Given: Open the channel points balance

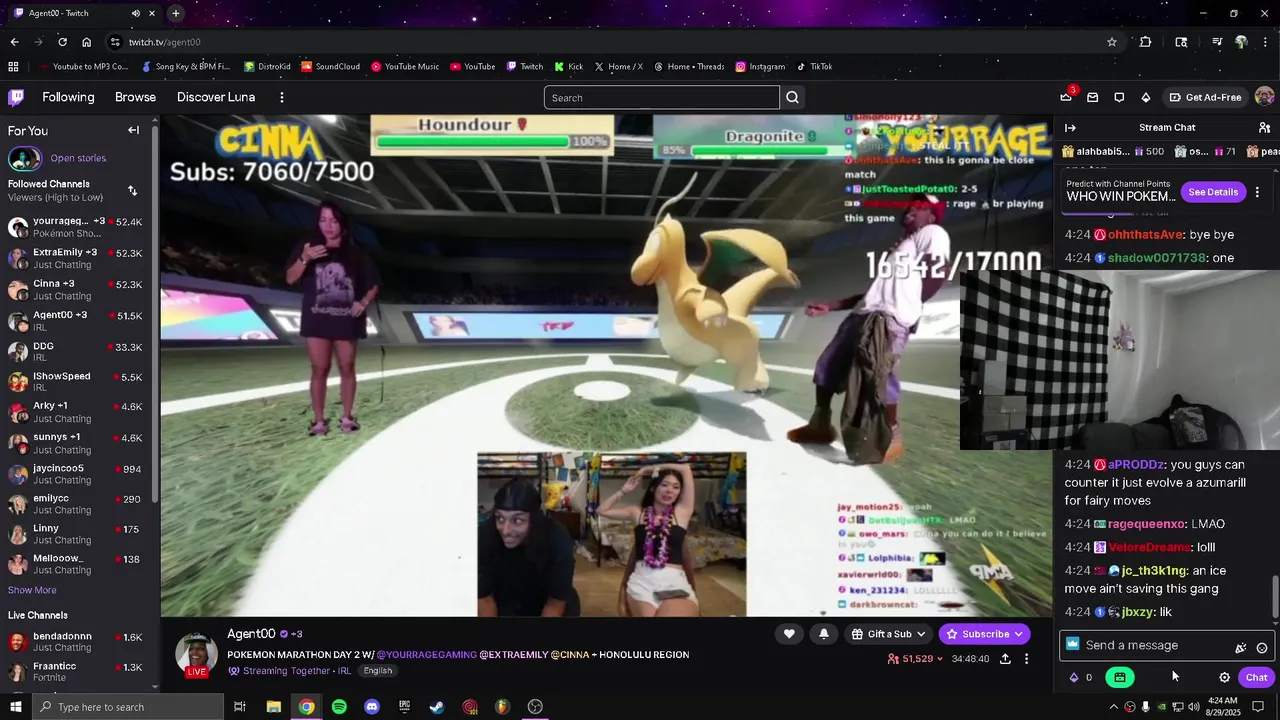Looking at the screenshot, I should click(x=1080, y=677).
